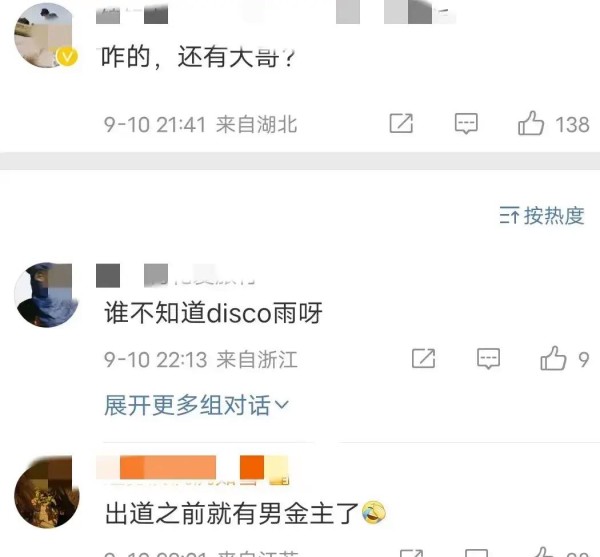The height and width of the screenshot is (557, 600).
Task: Tap the yellow V verification badge
Action: pos(67,57)
